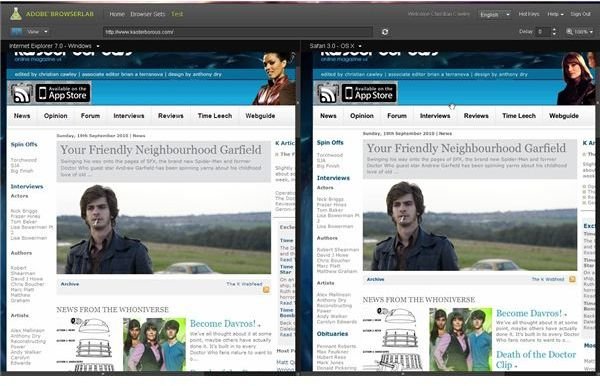This screenshot has width=600, height=386.
Task: Click the RSS feed icon in Safari pane
Action: point(328,93)
